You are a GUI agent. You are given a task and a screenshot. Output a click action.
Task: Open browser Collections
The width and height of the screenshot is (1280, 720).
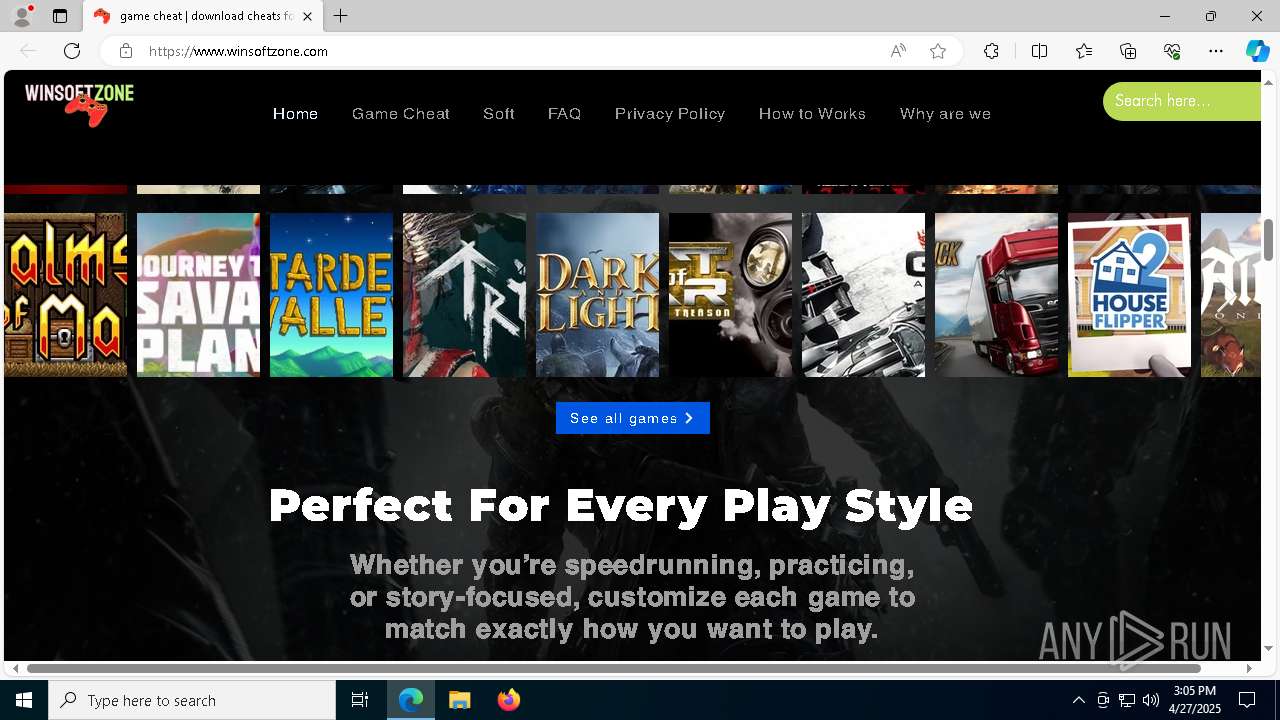(1128, 51)
